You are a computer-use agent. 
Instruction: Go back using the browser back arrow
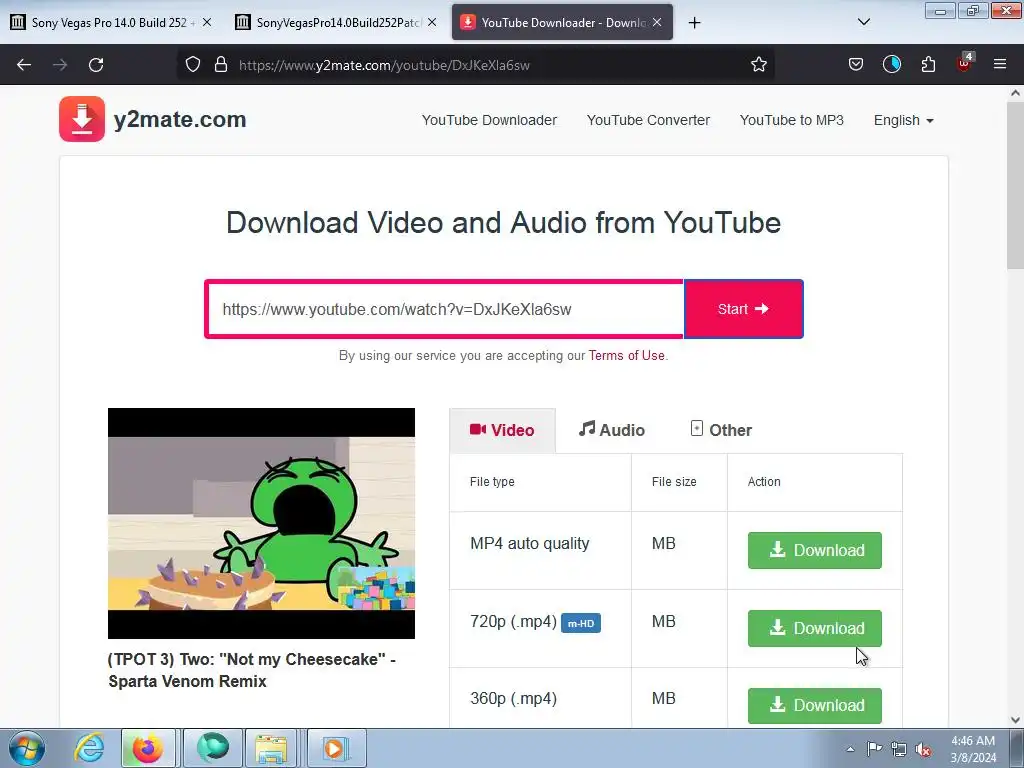pyautogui.click(x=24, y=65)
